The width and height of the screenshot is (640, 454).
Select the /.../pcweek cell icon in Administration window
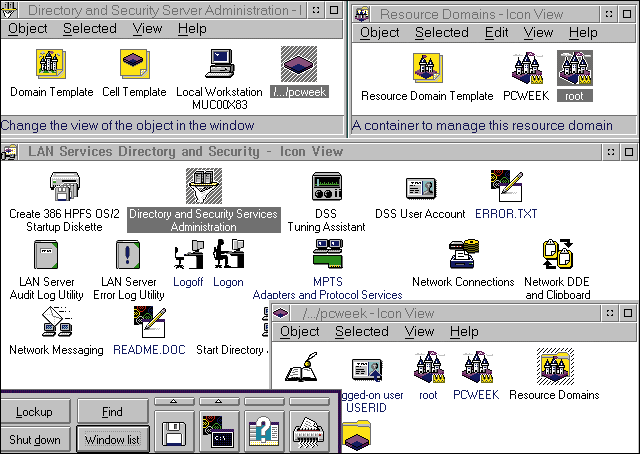pyautogui.click(x=299, y=64)
